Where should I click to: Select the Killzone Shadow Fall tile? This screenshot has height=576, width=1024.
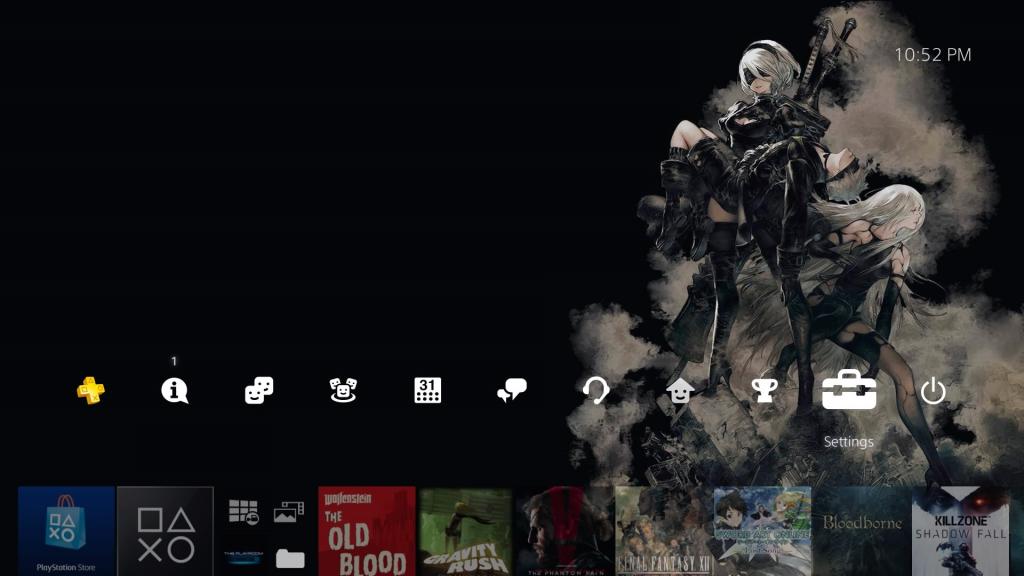(961, 531)
